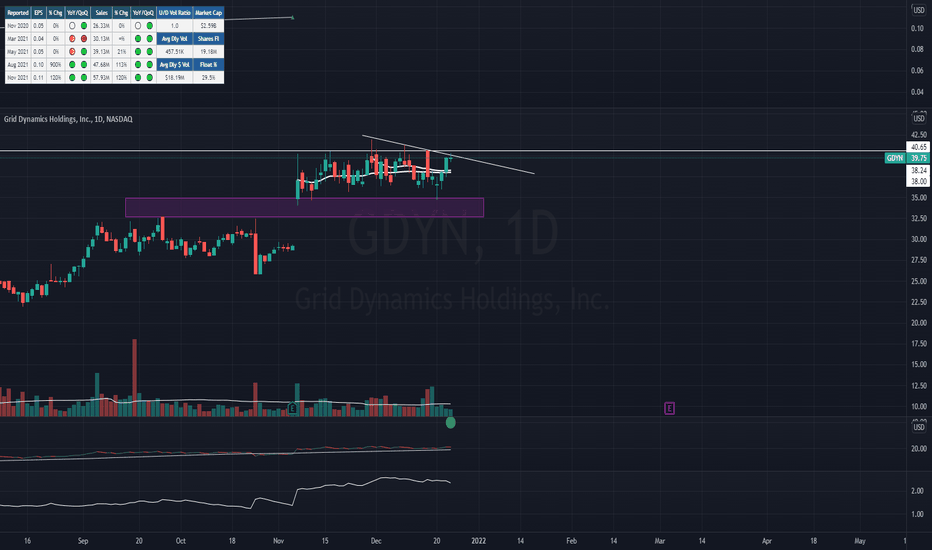Click the white EPS YoY circle for Nov 2020
The image size is (932, 550).
point(72,26)
